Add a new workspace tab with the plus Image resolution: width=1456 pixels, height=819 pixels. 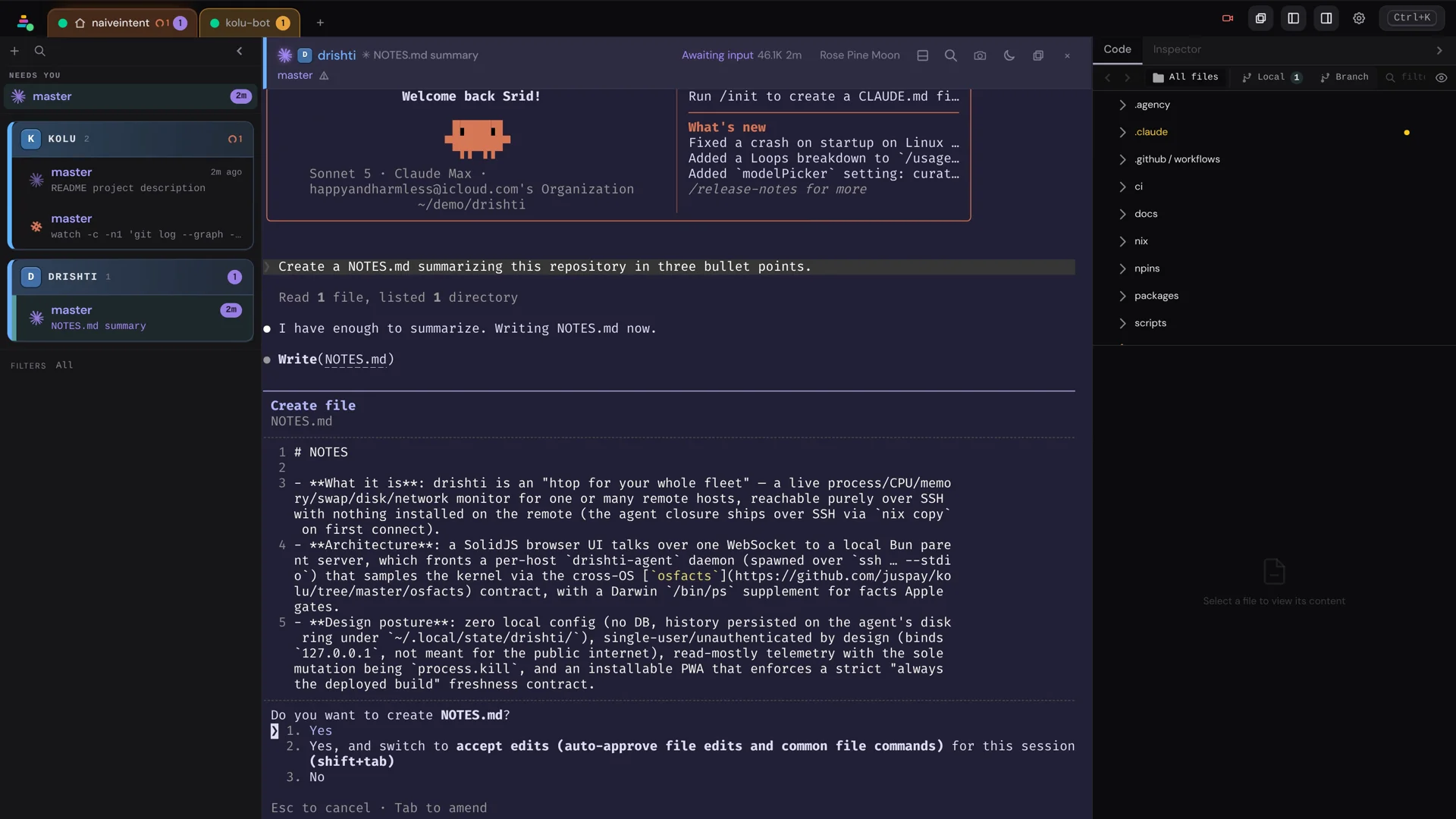[320, 23]
